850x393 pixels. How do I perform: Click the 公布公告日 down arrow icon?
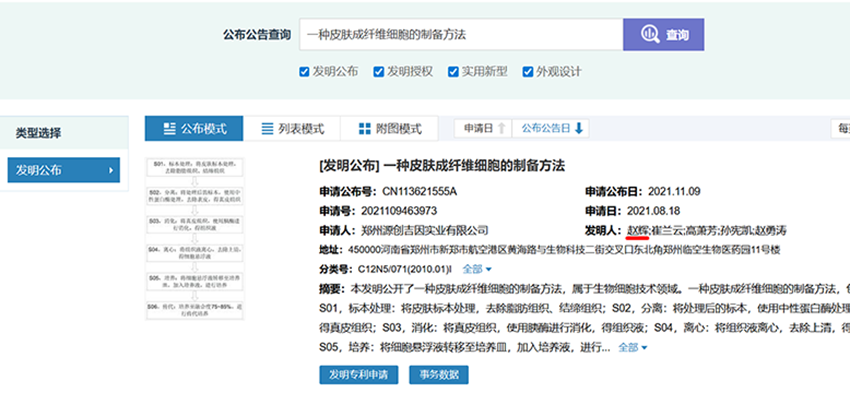(578, 128)
